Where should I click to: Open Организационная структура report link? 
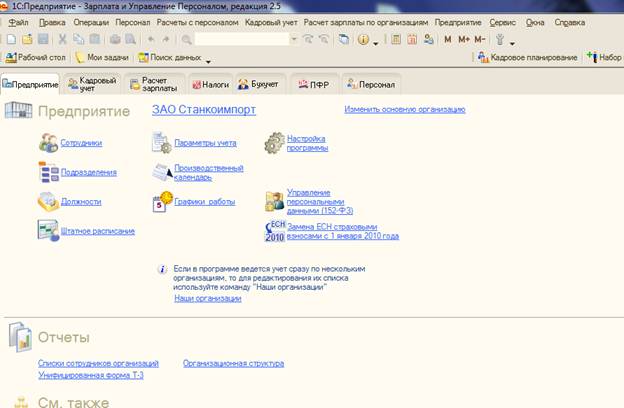(234, 363)
